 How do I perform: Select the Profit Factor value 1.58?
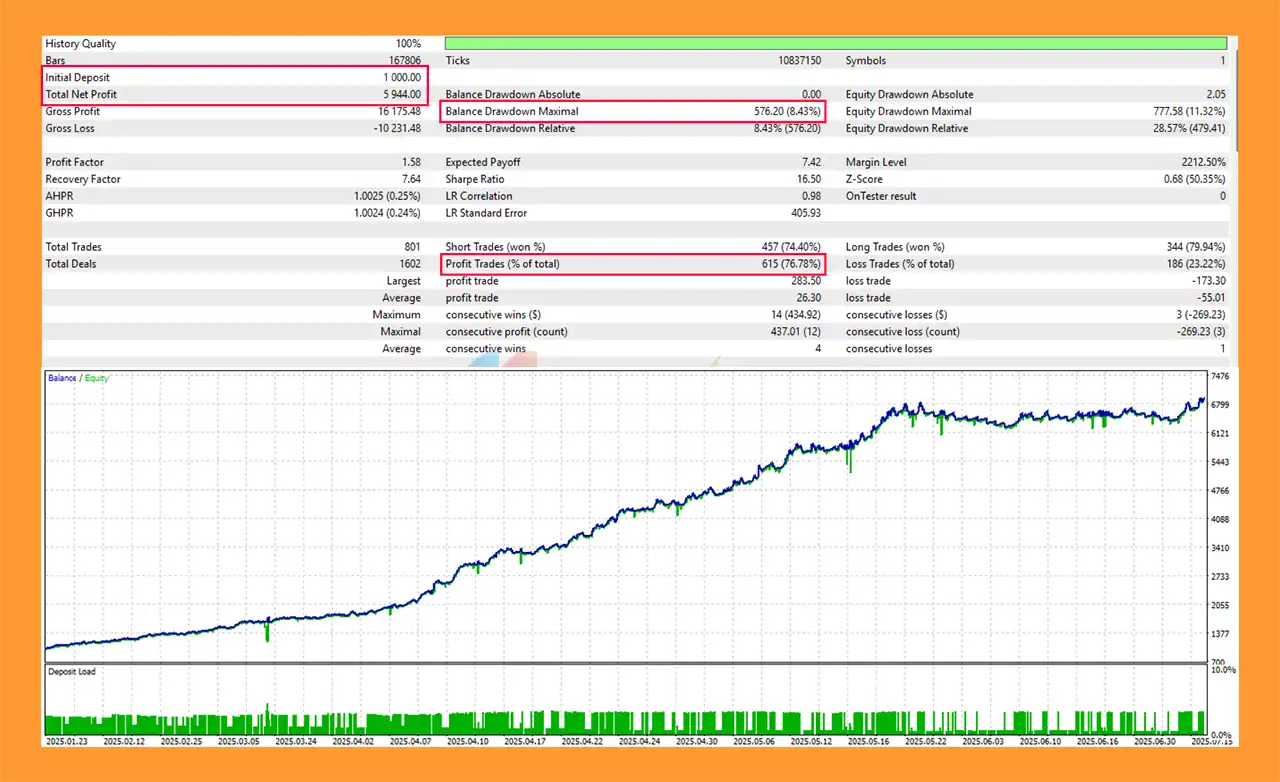point(408,163)
